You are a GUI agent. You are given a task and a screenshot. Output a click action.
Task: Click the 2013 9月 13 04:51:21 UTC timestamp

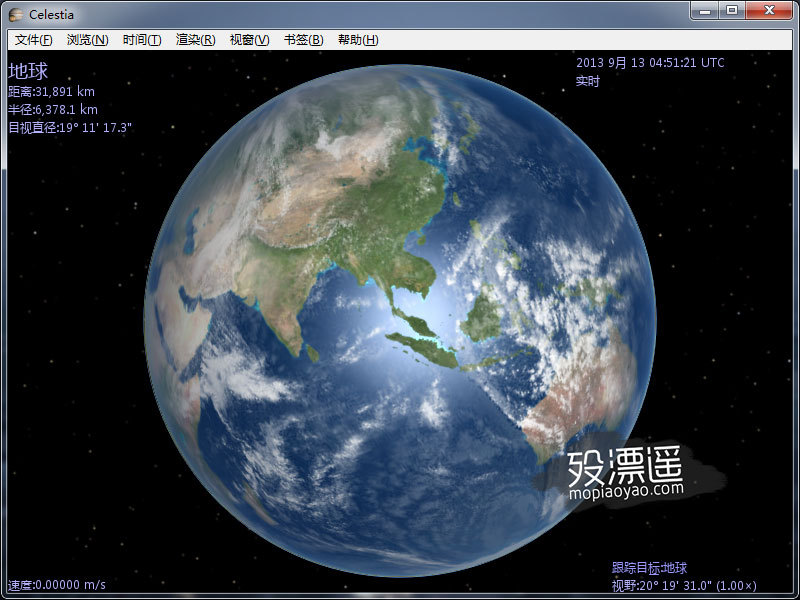[x=650, y=63]
